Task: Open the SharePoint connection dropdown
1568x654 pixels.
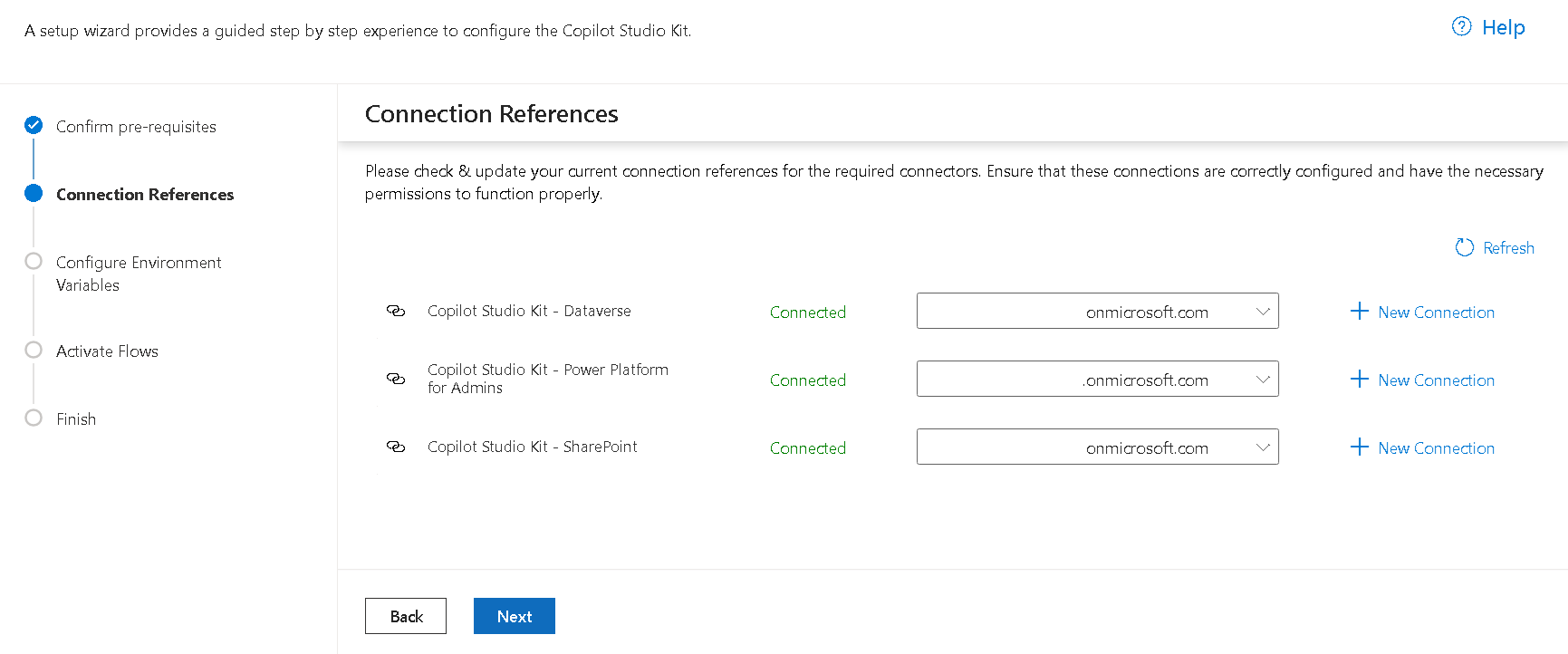Action: coord(1097,447)
